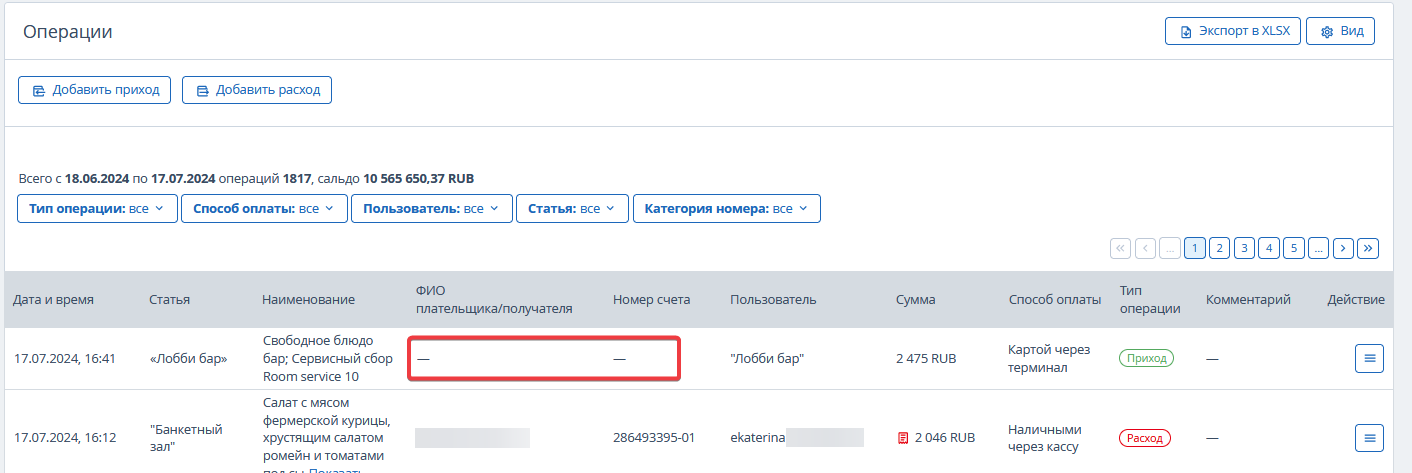Image resolution: width=1412 pixels, height=473 pixels.
Task: Click the Наименование column header
Action: click(308, 300)
